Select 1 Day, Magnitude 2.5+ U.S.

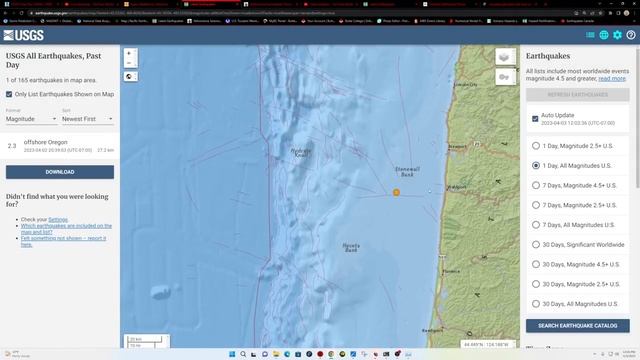(x=536, y=146)
